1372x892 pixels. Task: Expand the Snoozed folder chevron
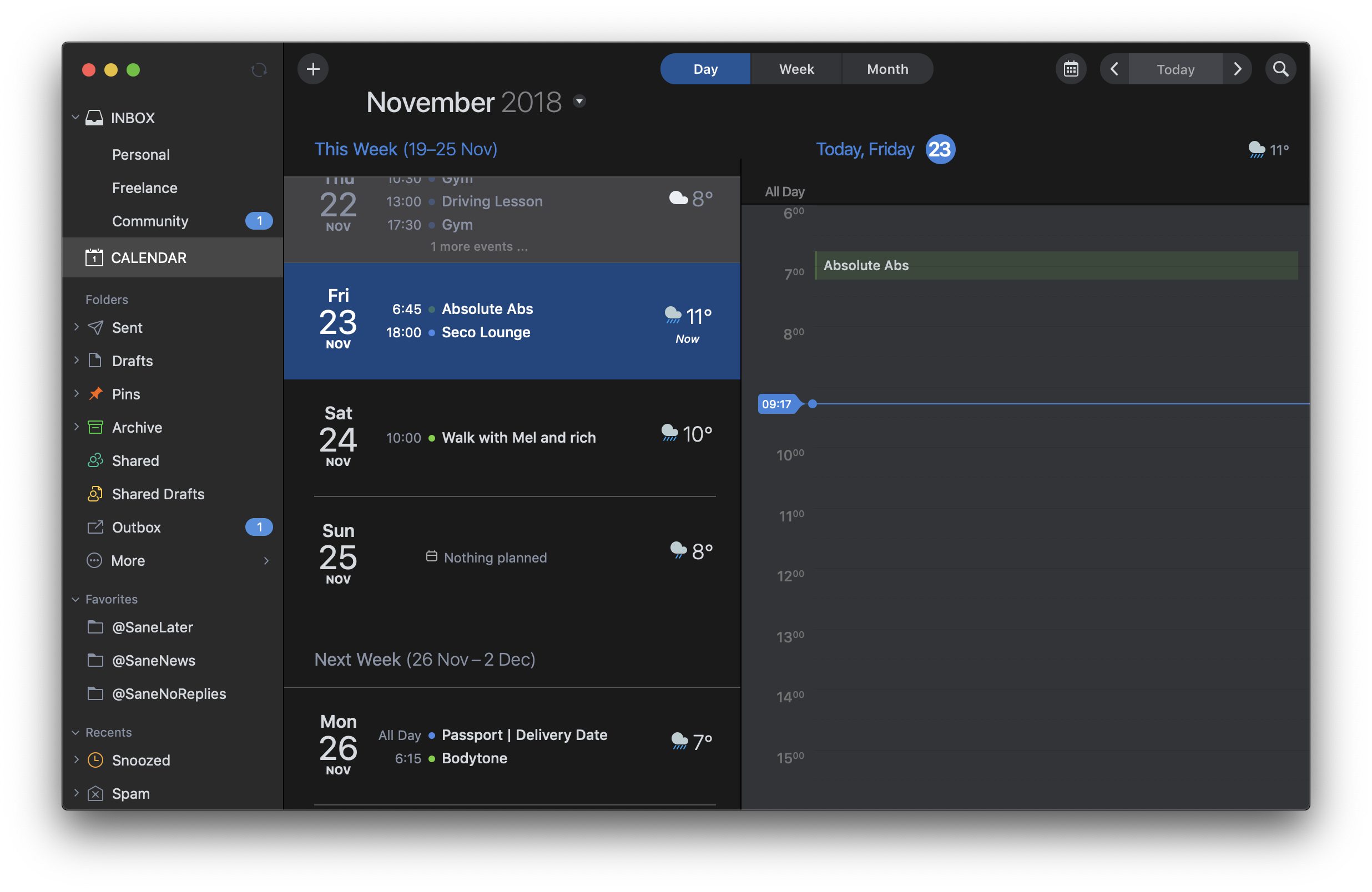point(76,760)
